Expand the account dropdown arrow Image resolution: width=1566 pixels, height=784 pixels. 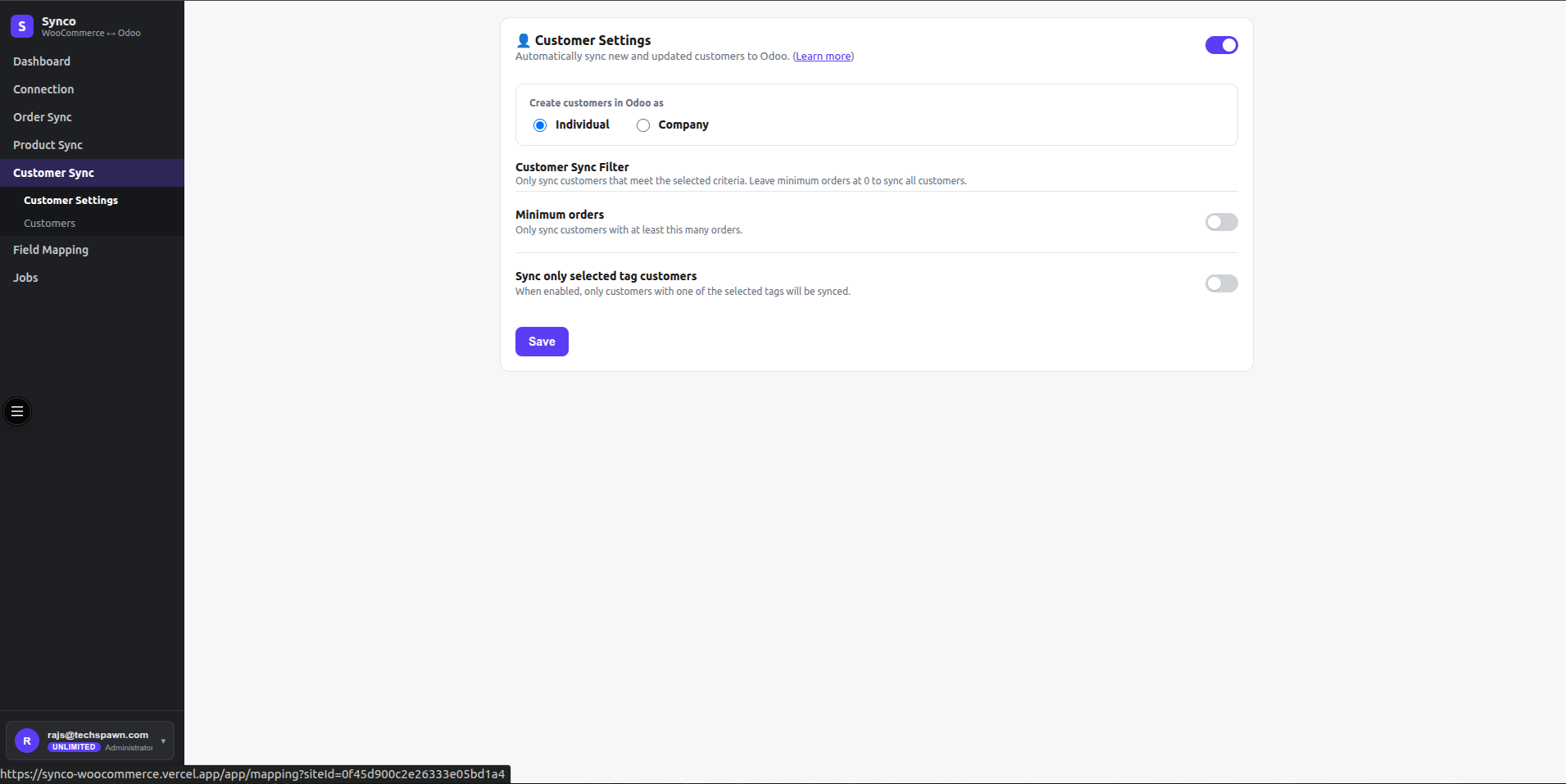pyautogui.click(x=163, y=741)
